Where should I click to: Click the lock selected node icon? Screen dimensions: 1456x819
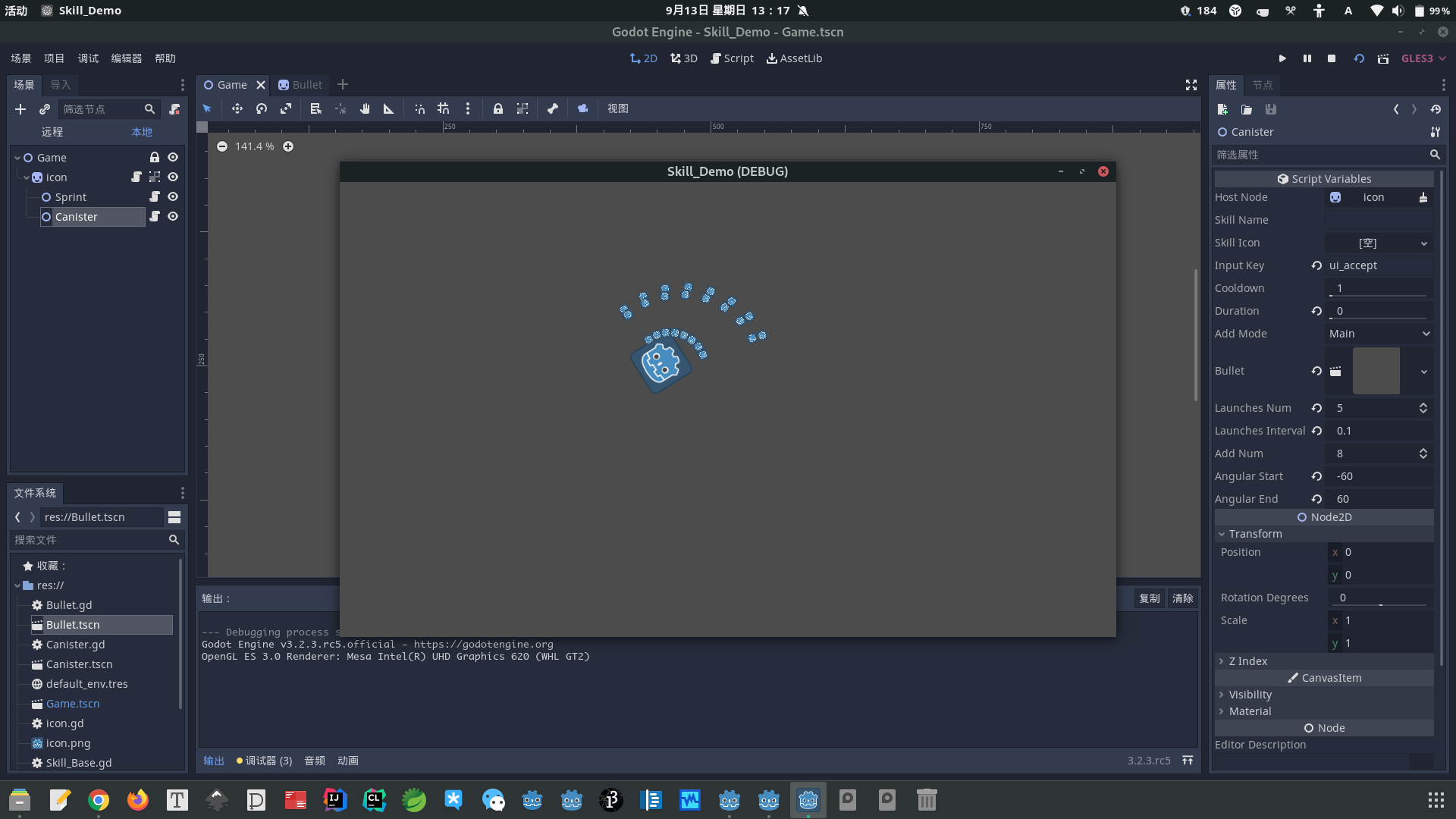[x=497, y=108]
